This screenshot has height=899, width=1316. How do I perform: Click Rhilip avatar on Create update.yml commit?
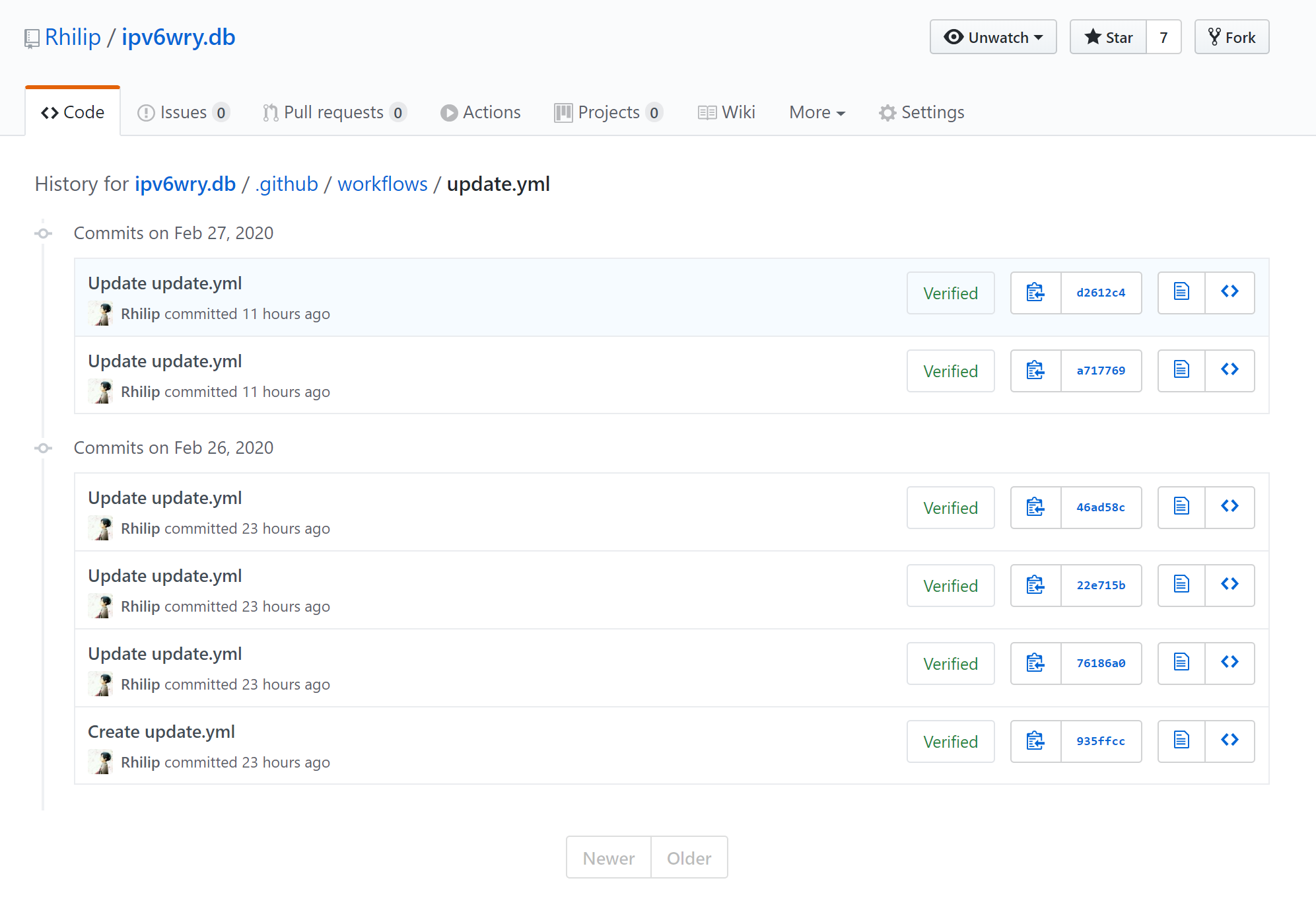(101, 762)
